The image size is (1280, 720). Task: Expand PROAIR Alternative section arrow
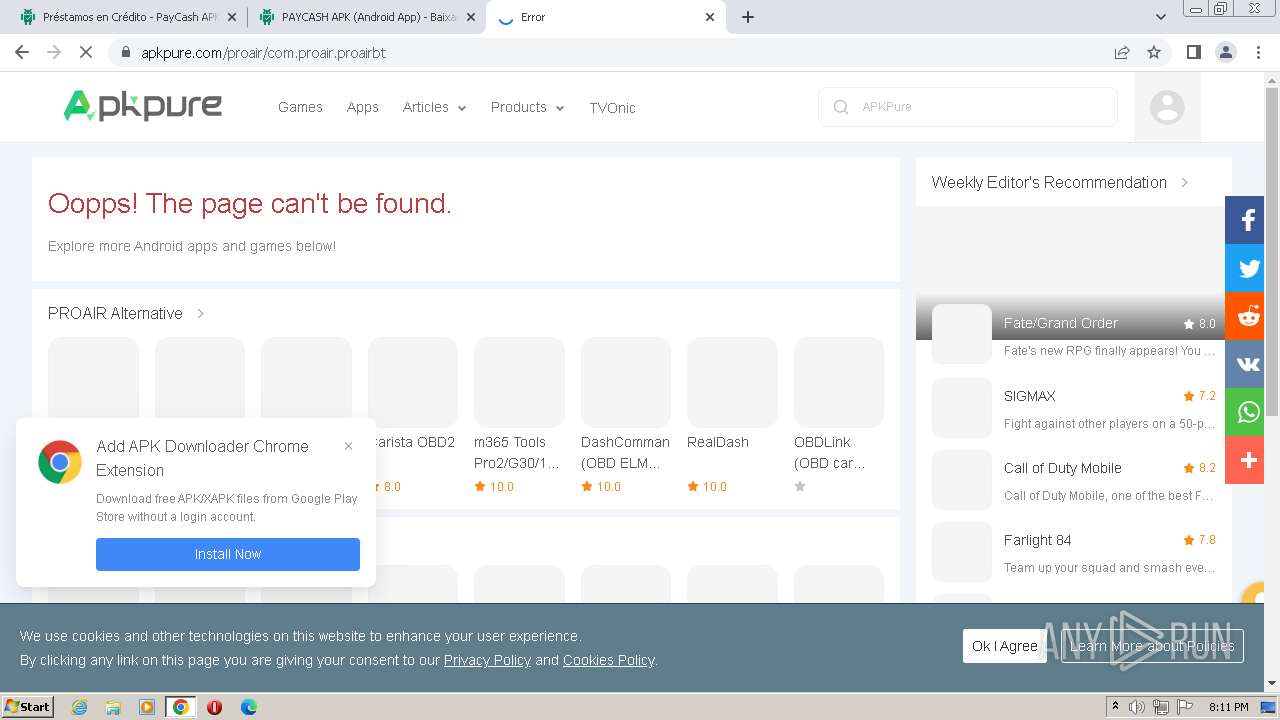coord(201,313)
